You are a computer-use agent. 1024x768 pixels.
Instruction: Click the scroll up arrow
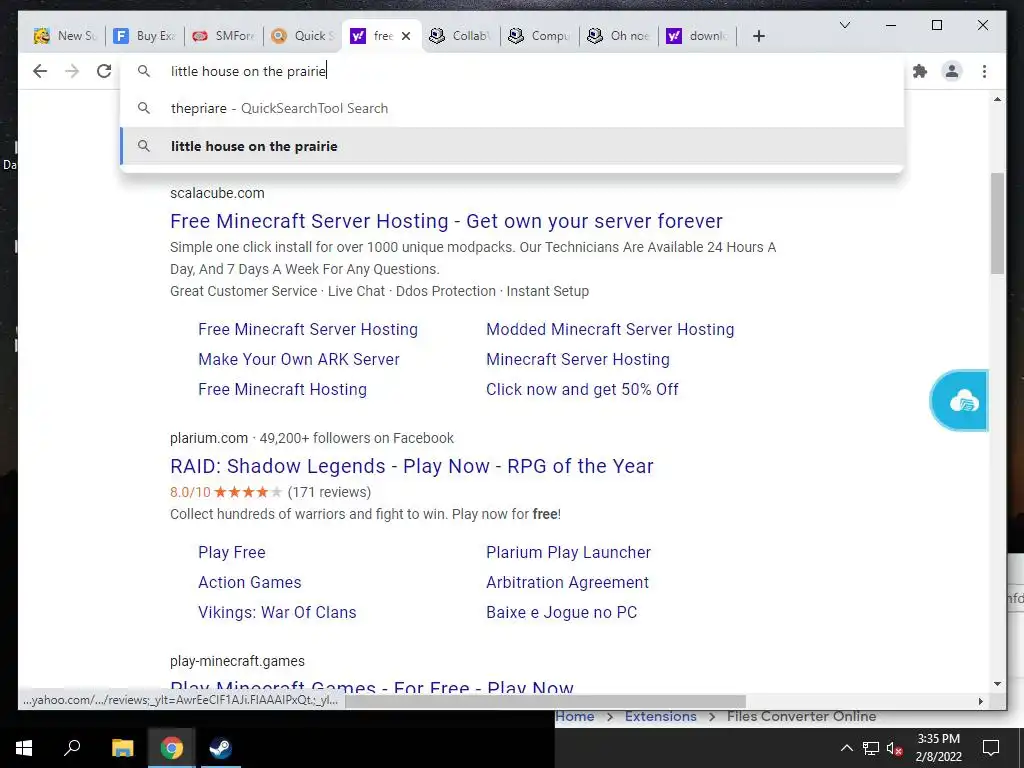click(x=997, y=99)
